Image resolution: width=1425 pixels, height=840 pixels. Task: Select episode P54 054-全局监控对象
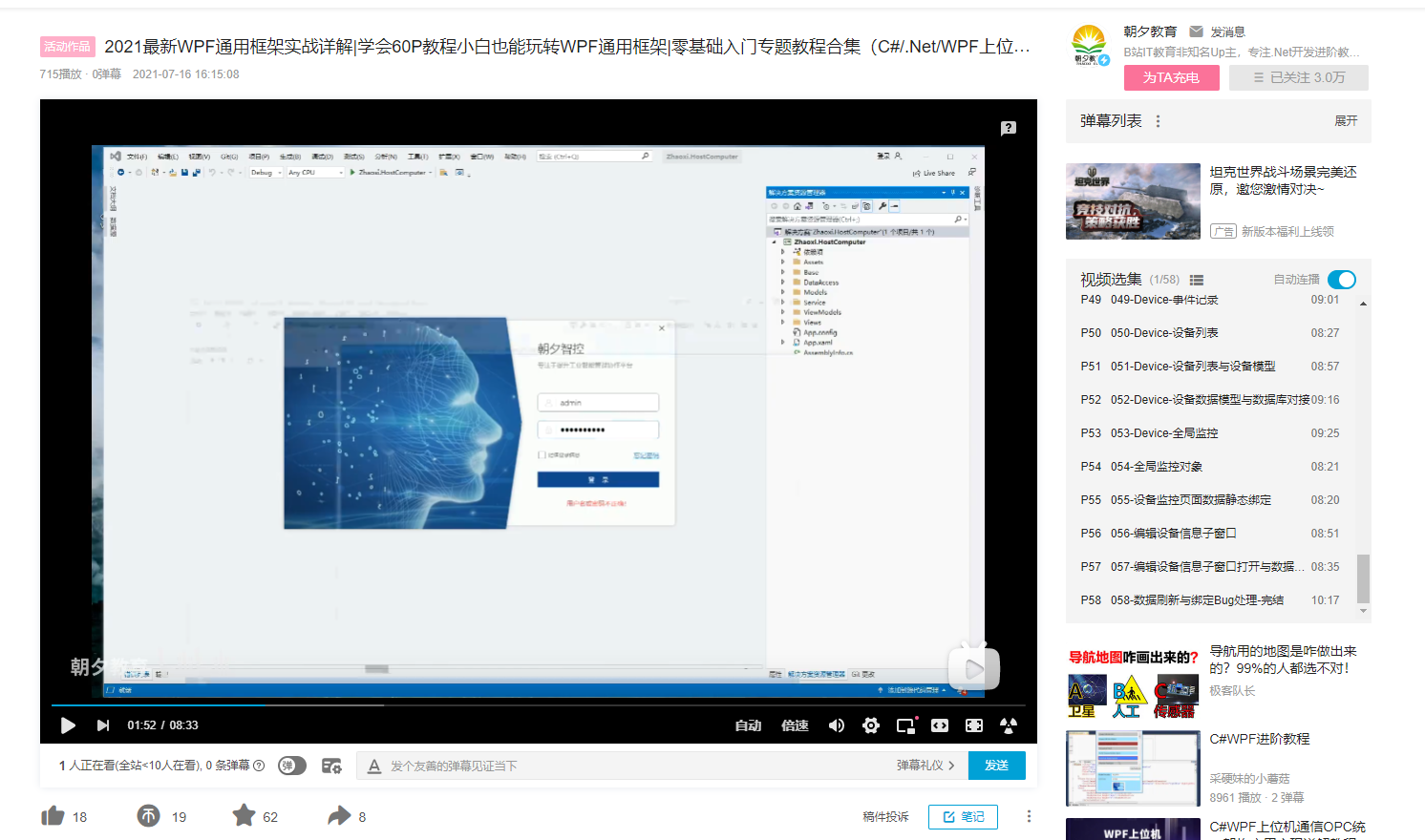pyautogui.click(x=1210, y=467)
